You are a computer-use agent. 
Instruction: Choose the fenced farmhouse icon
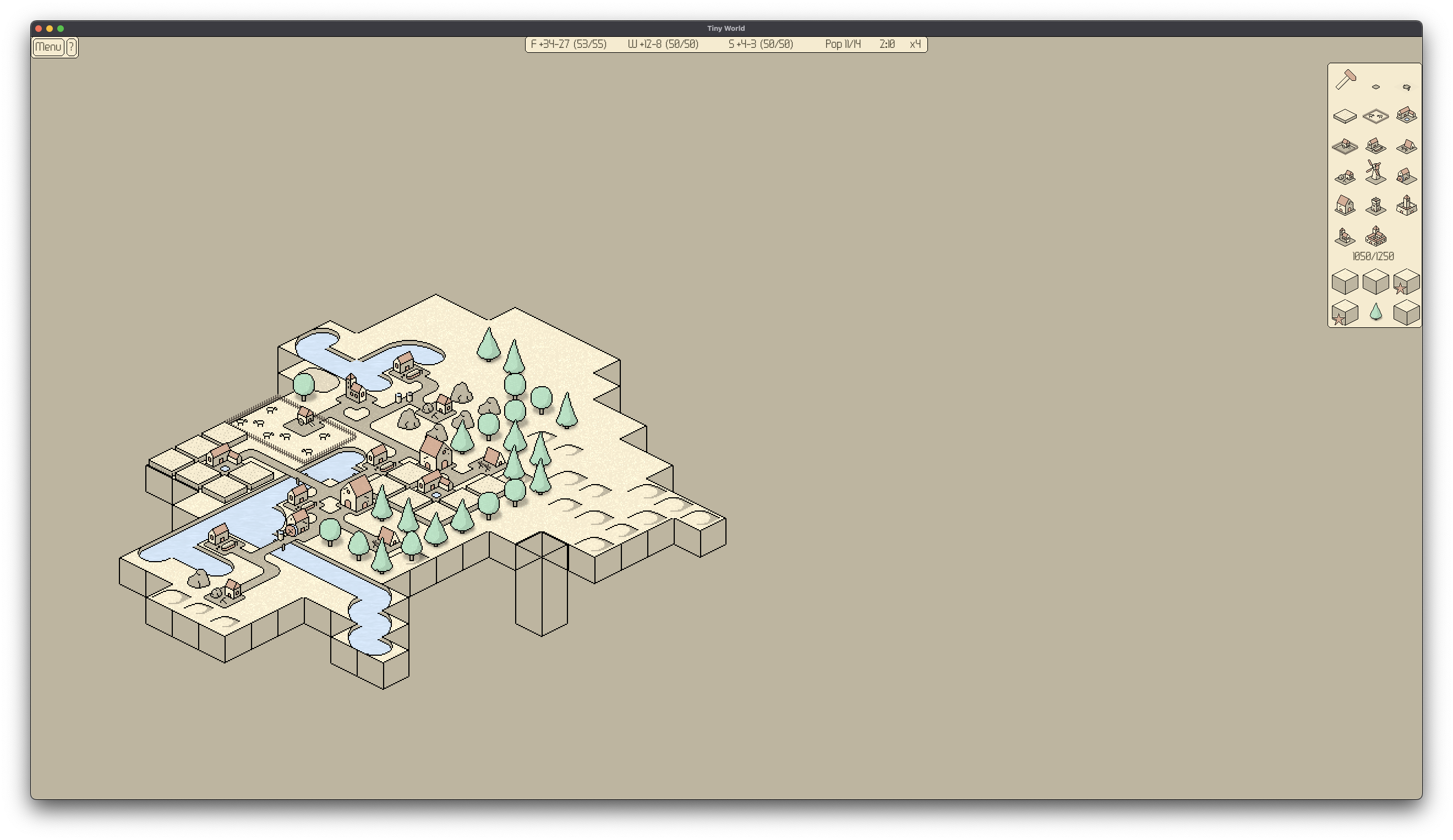click(x=1345, y=146)
